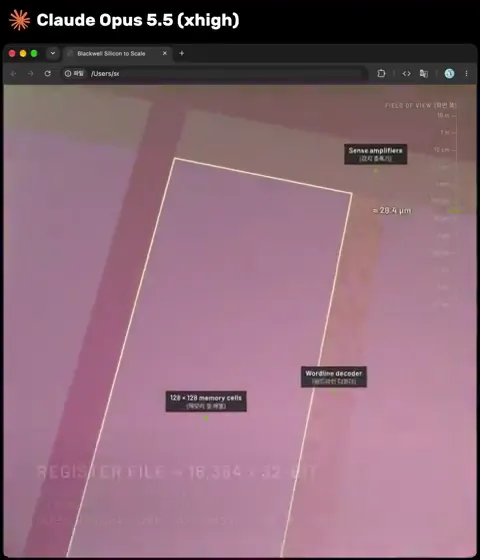The image size is (480, 560).
Task: Open the browser three-dot menu
Action: [466, 74]
